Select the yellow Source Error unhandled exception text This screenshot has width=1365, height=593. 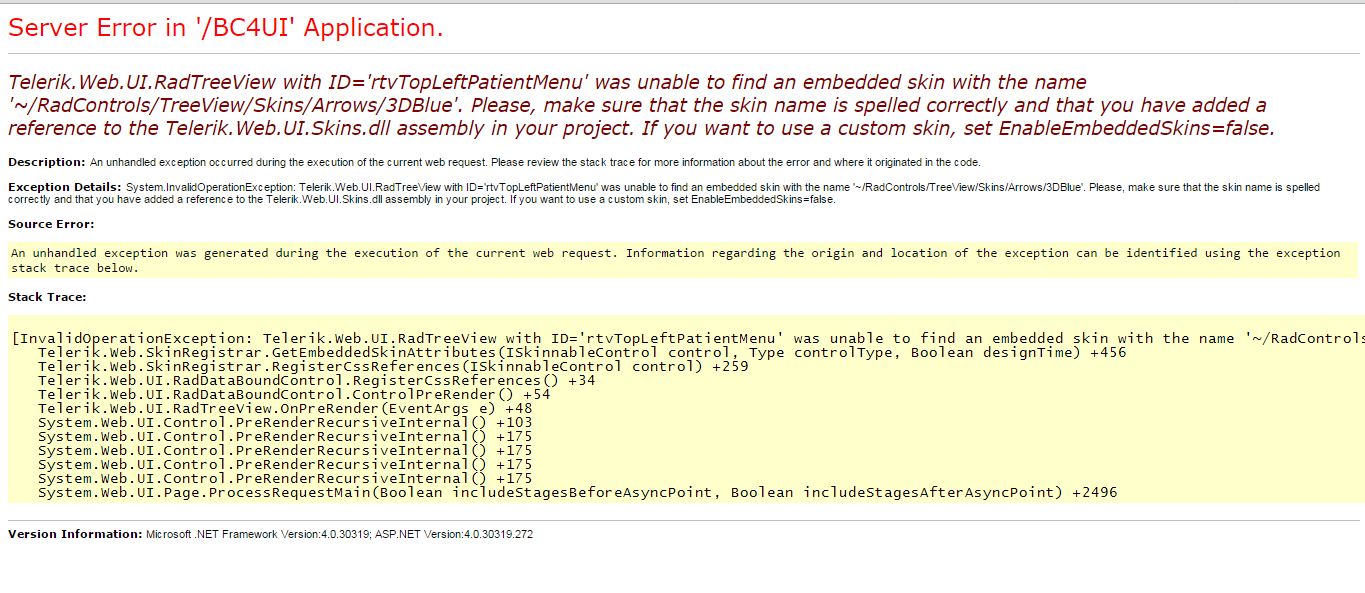pyautogui.click(x=676, y=260)
